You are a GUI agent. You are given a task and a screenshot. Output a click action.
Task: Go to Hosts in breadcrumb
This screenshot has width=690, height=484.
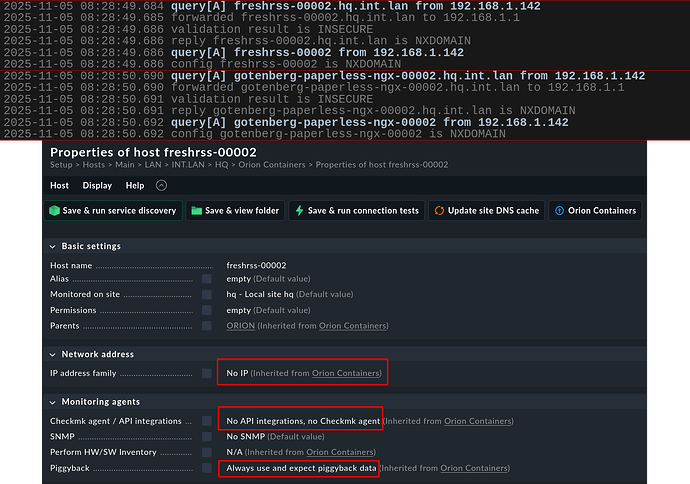click(x=94, y=165)
